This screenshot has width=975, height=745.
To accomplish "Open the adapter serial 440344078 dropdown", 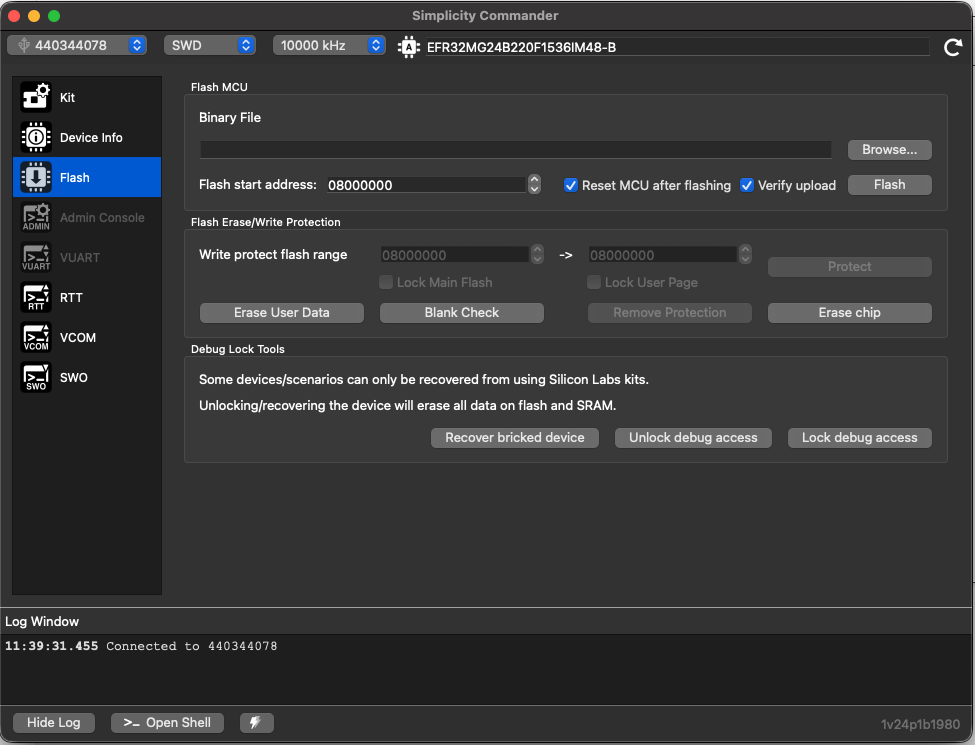I will click(x=77, y=45).
